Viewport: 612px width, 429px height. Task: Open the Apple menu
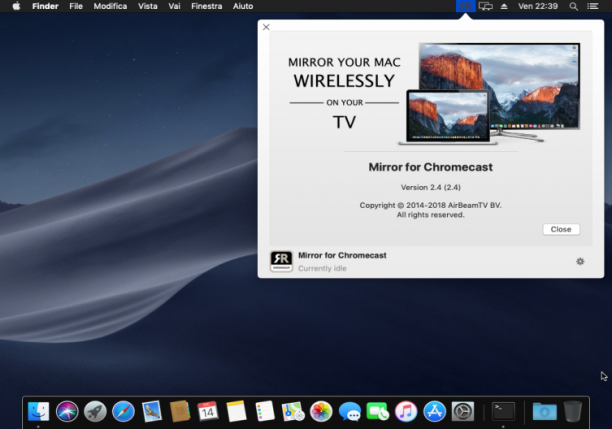[16, 6]
